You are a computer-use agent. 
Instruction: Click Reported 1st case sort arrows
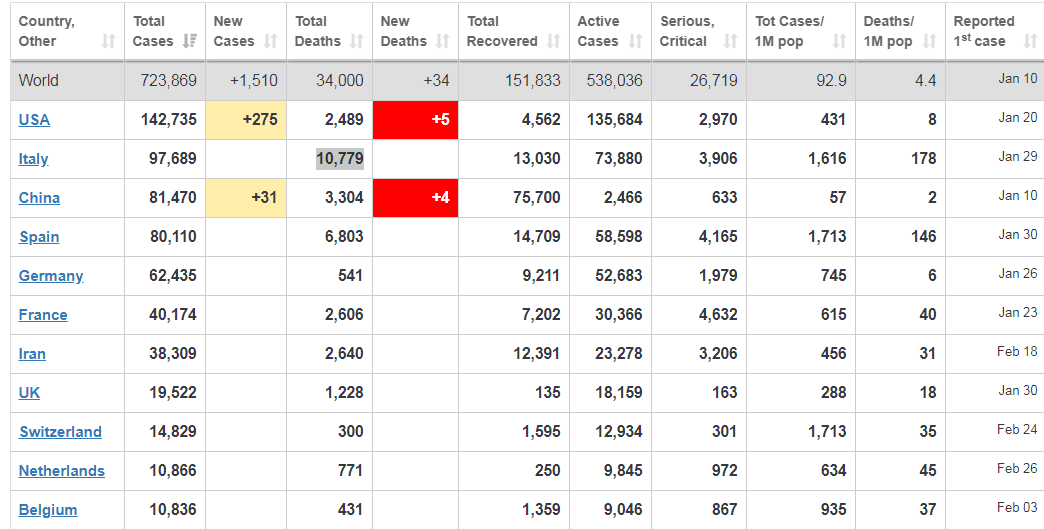point(1029,41)
